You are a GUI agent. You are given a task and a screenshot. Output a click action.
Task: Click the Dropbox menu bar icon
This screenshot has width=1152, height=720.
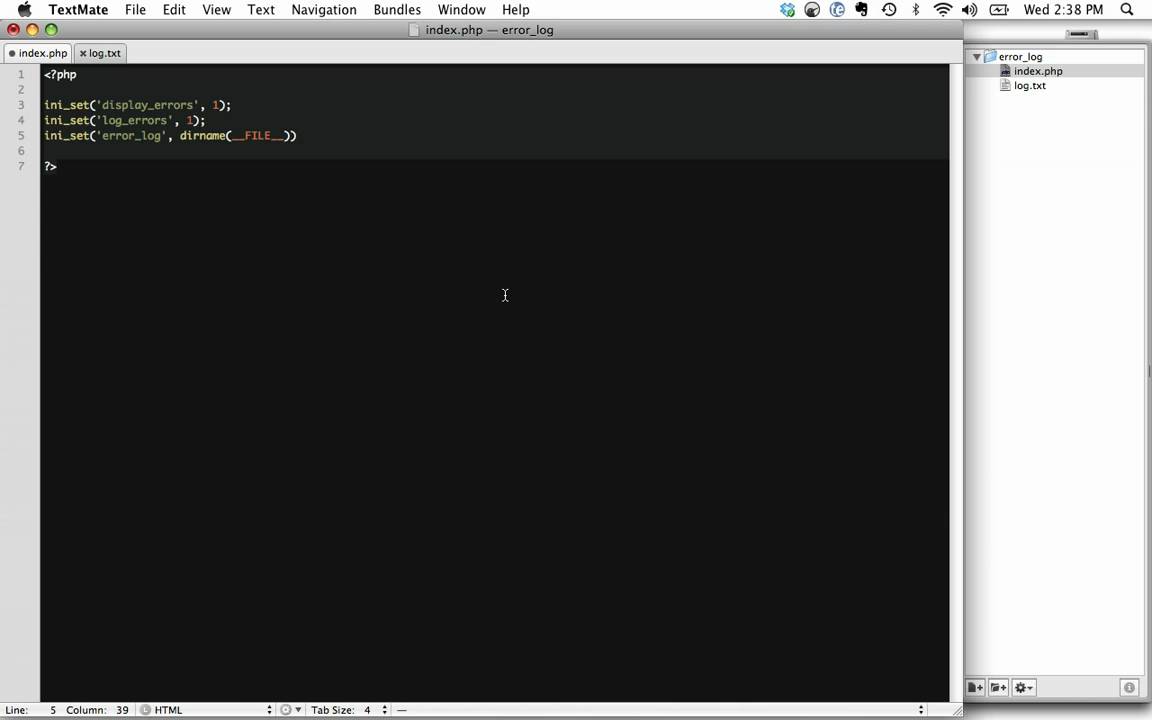point(788,10)
